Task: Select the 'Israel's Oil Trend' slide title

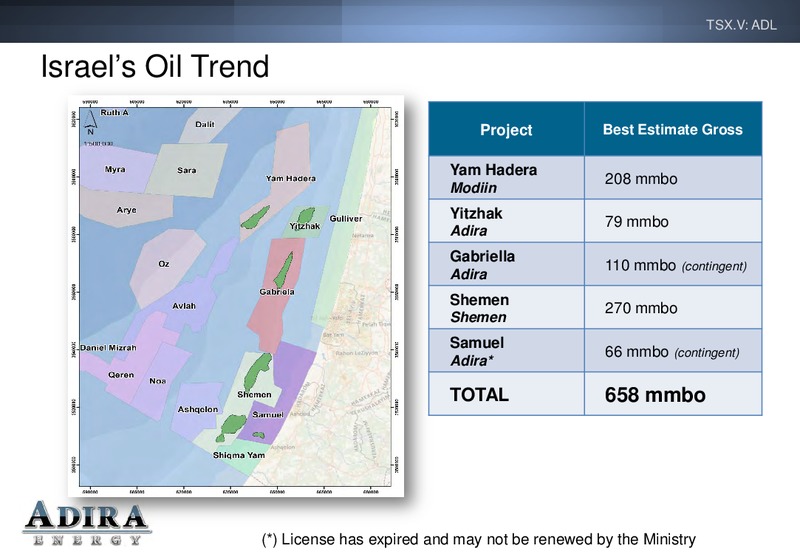Action: tap(155, 66)
